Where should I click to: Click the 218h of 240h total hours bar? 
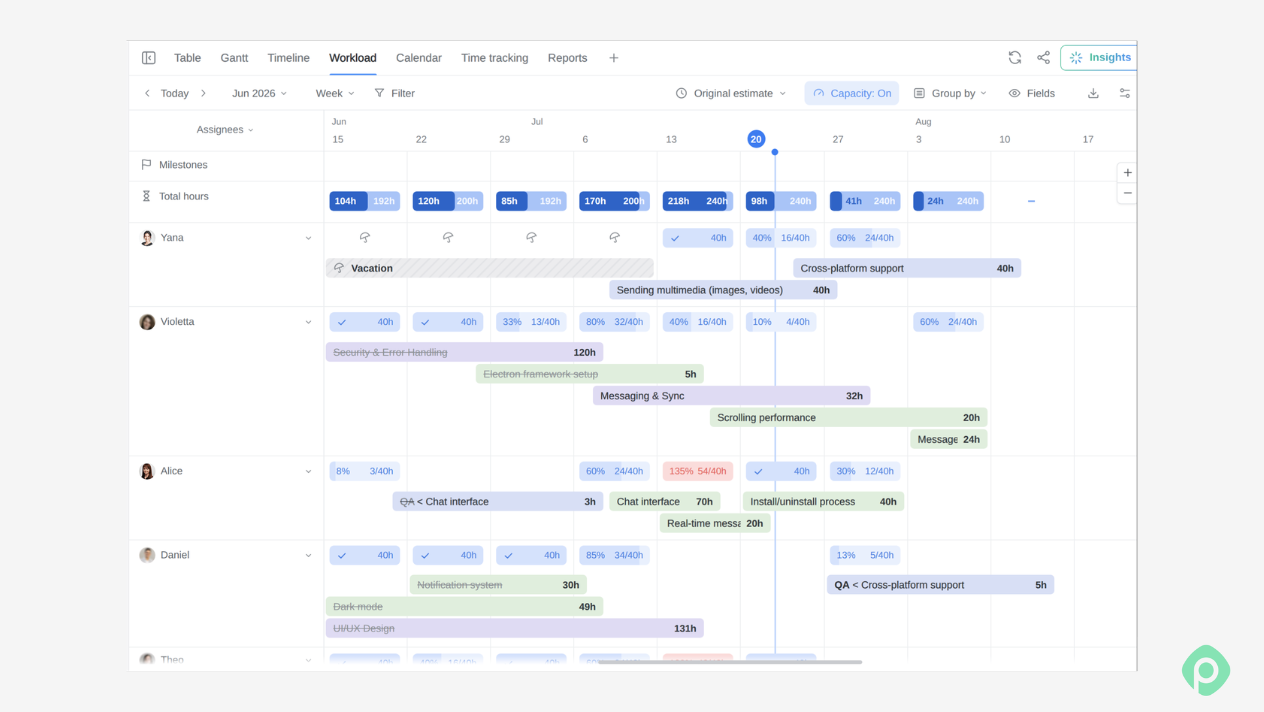698,201
